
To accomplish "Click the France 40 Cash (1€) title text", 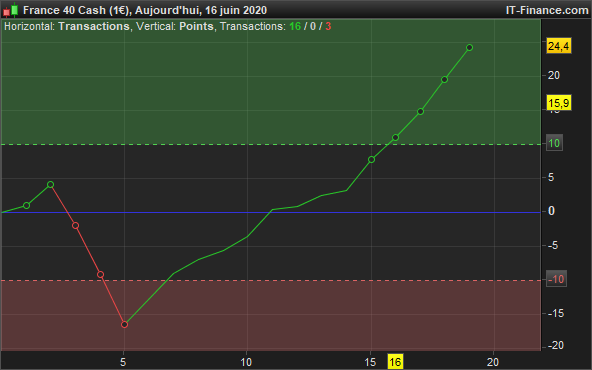I will click(77, 10).
